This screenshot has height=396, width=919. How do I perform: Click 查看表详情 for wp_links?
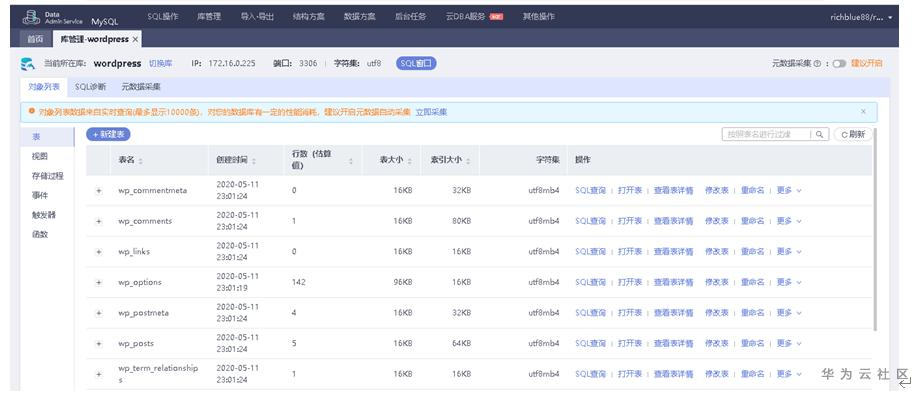(x=673, y=251)
